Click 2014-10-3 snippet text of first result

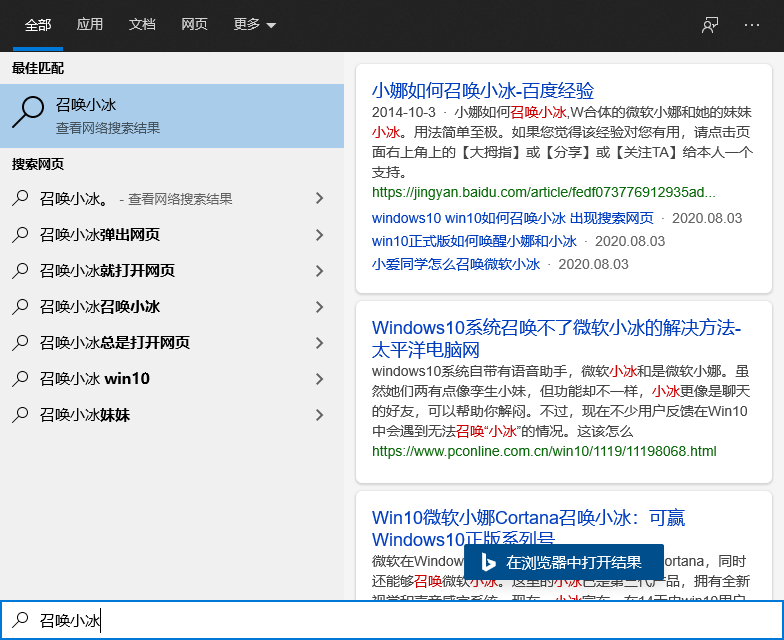click(562, 142)
